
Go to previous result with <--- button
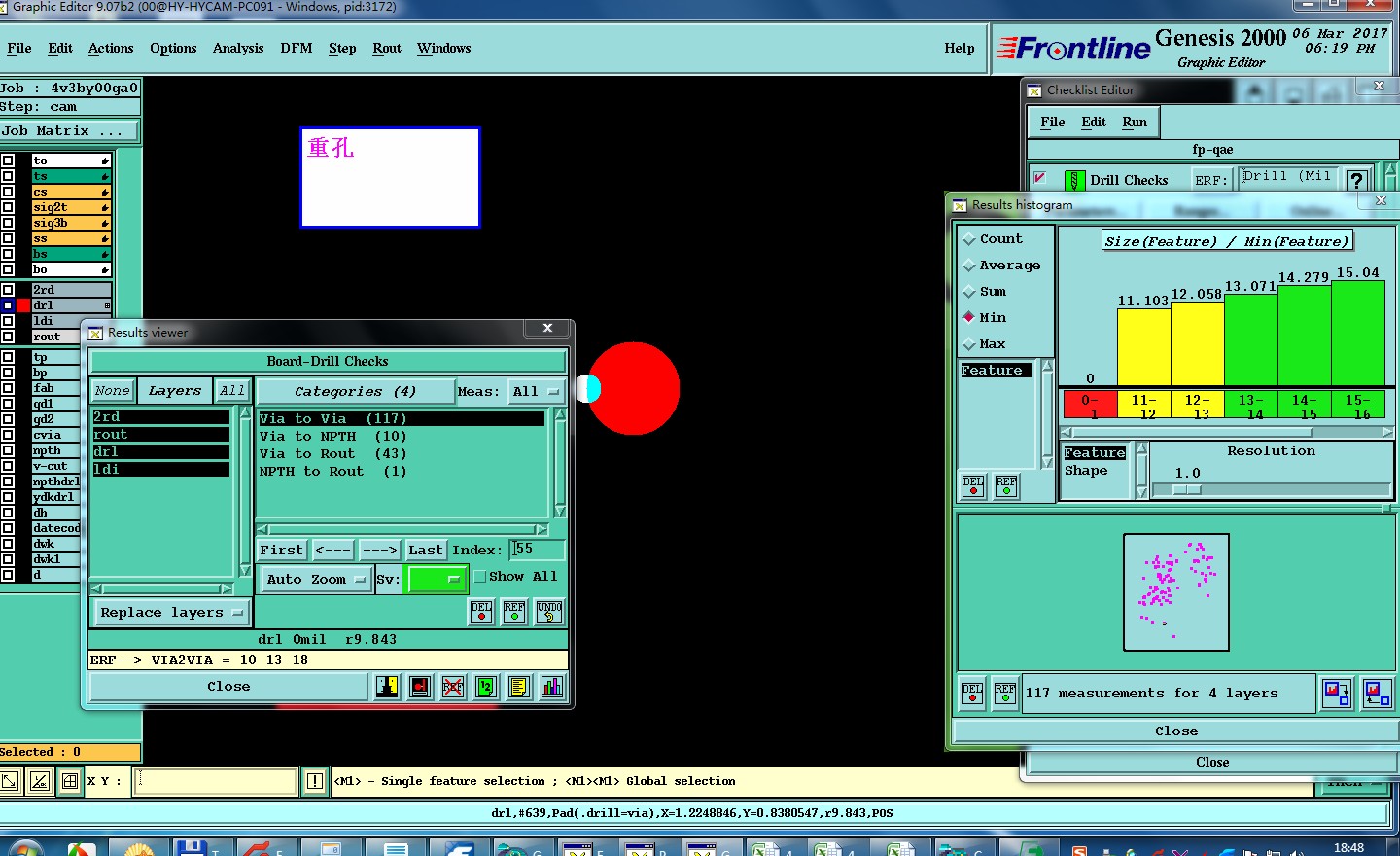[x=333, y=550]
